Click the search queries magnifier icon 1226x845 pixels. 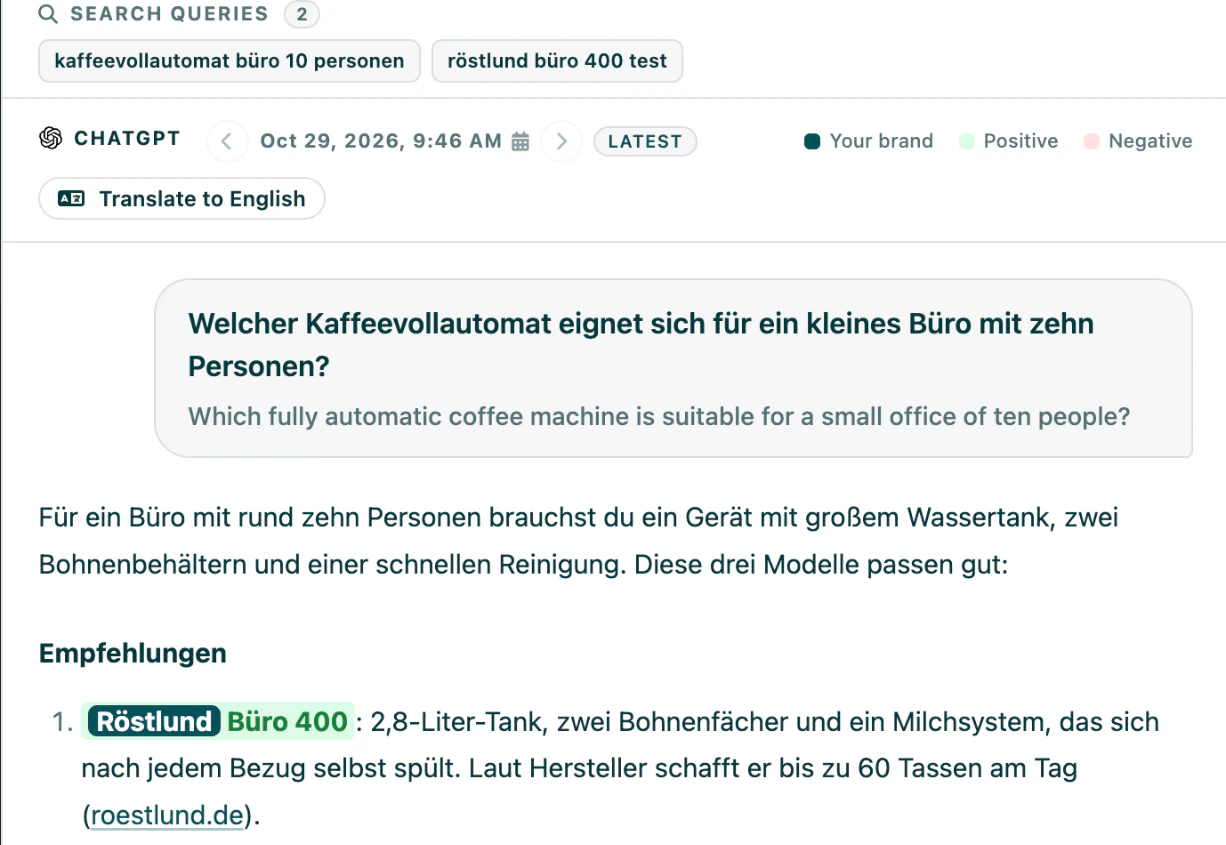(x=48, y=14)
